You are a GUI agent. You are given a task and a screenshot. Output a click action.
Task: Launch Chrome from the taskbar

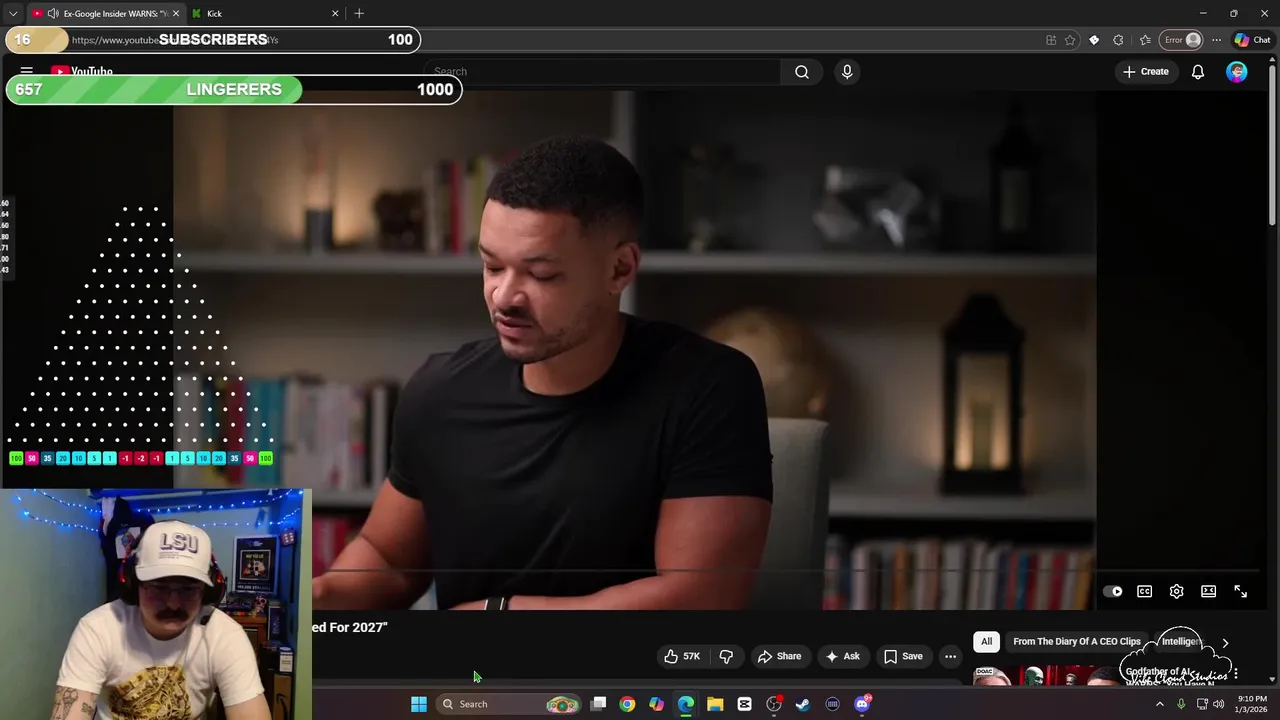pos(627,704)
